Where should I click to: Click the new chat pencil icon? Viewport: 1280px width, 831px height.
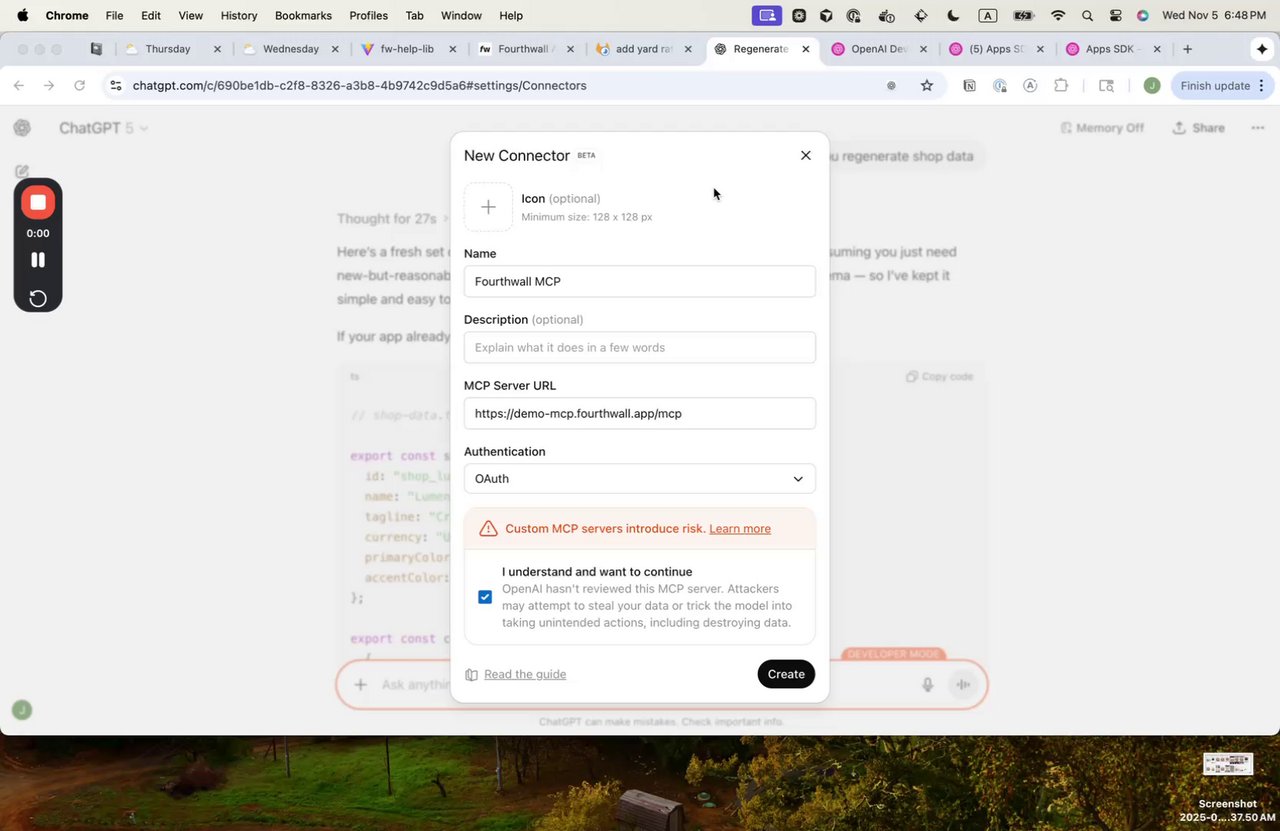[22, 172]
